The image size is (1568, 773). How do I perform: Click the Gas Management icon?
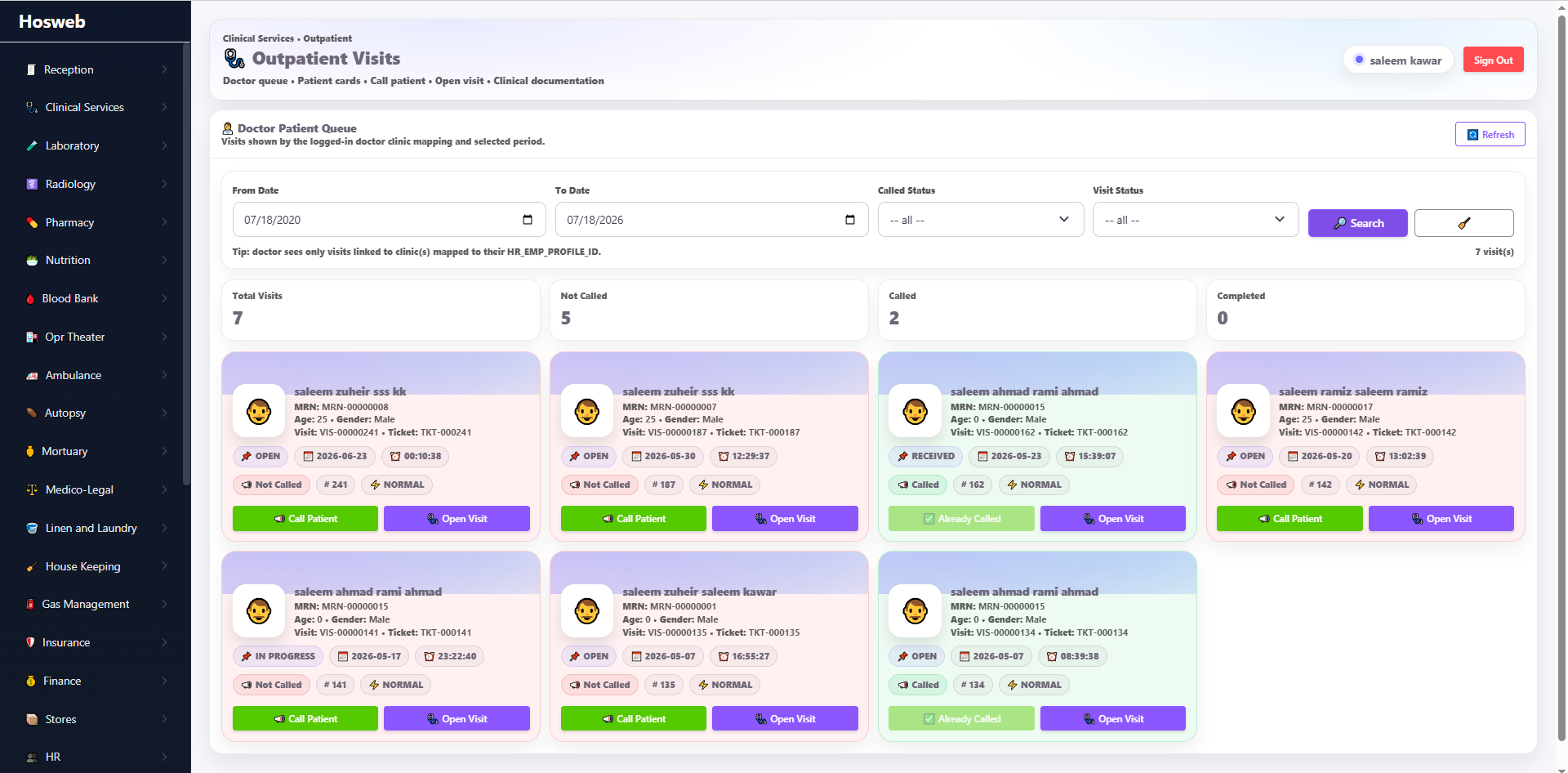click(30, 604)
